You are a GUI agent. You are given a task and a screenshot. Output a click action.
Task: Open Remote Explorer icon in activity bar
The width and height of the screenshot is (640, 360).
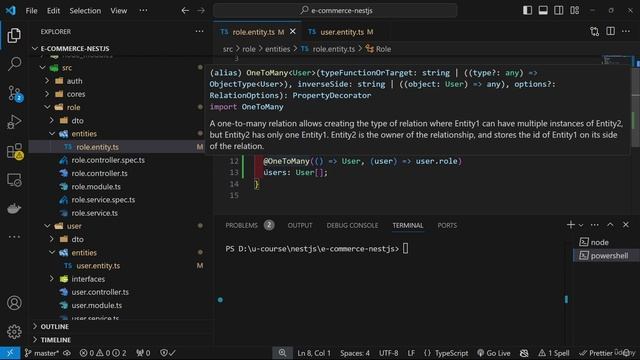coord(14,180)
